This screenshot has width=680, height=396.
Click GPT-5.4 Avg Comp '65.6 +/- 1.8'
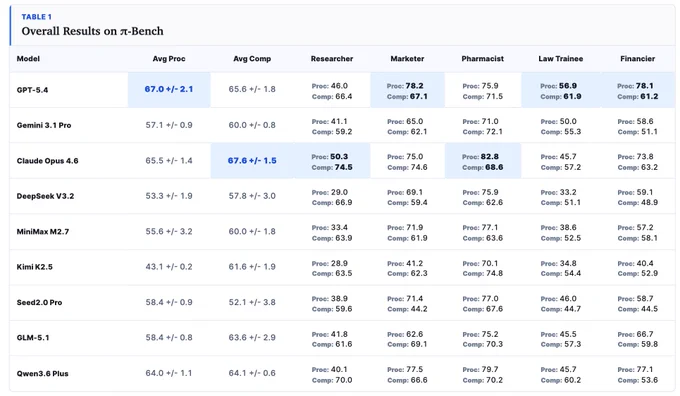click(x=252, y=89)
